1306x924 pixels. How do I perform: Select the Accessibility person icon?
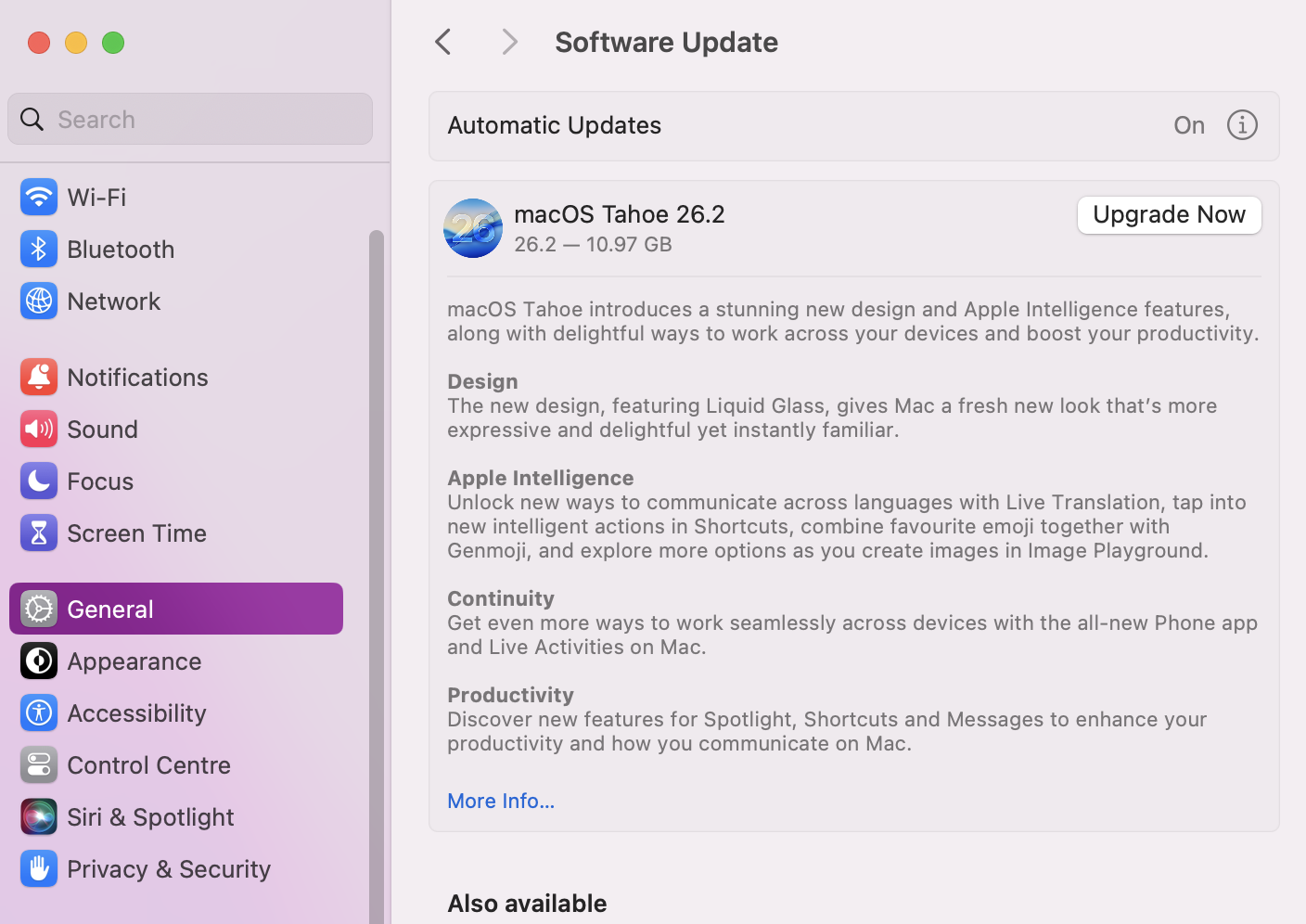coord(39,712)
